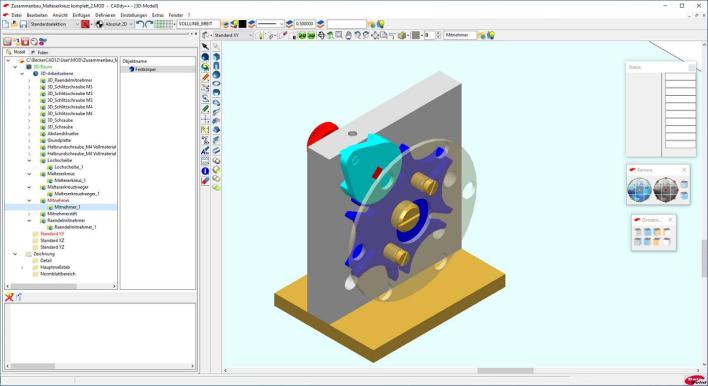The width and height of the screenshot is (708, 386).
Task: Collapse the Zeichnung tree node
Action: coord(15,254)
